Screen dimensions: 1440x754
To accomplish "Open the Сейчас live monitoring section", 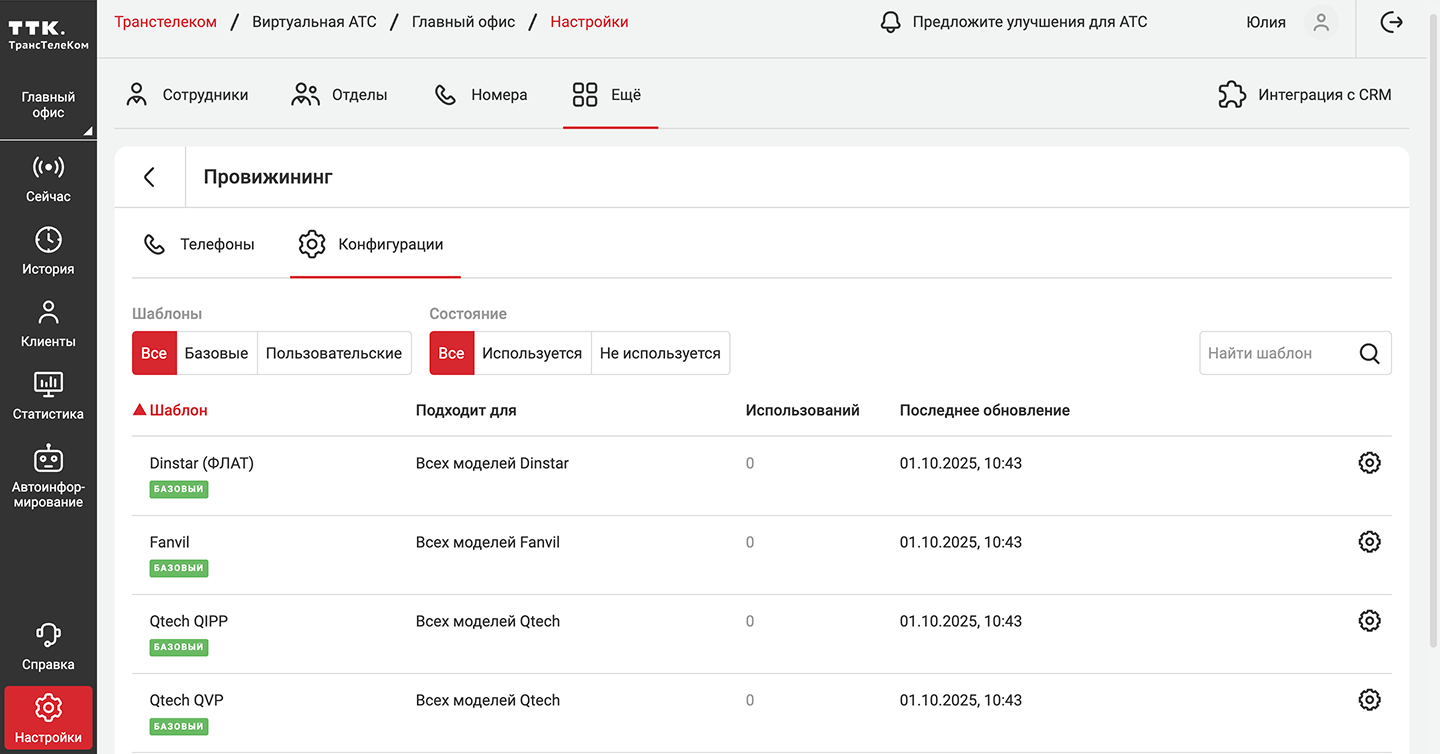I will 48,179.
